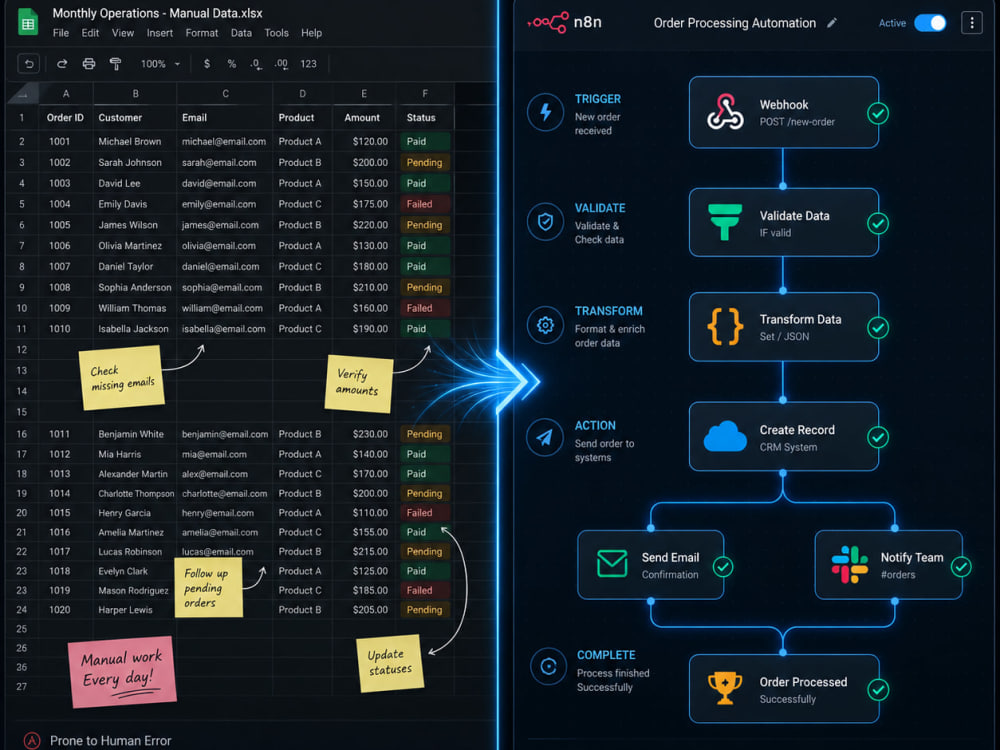The width and height of the screenshot is (1000, 750).
Task: Click the select-all corner of the spreadsheet
Action: (23, 94)
